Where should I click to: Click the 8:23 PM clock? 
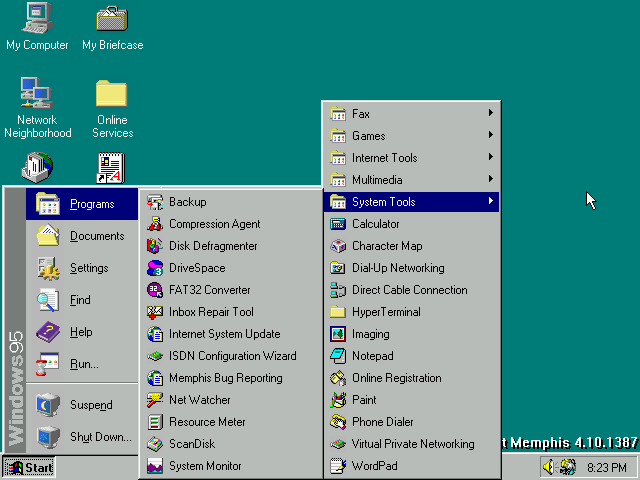point(607,468)
